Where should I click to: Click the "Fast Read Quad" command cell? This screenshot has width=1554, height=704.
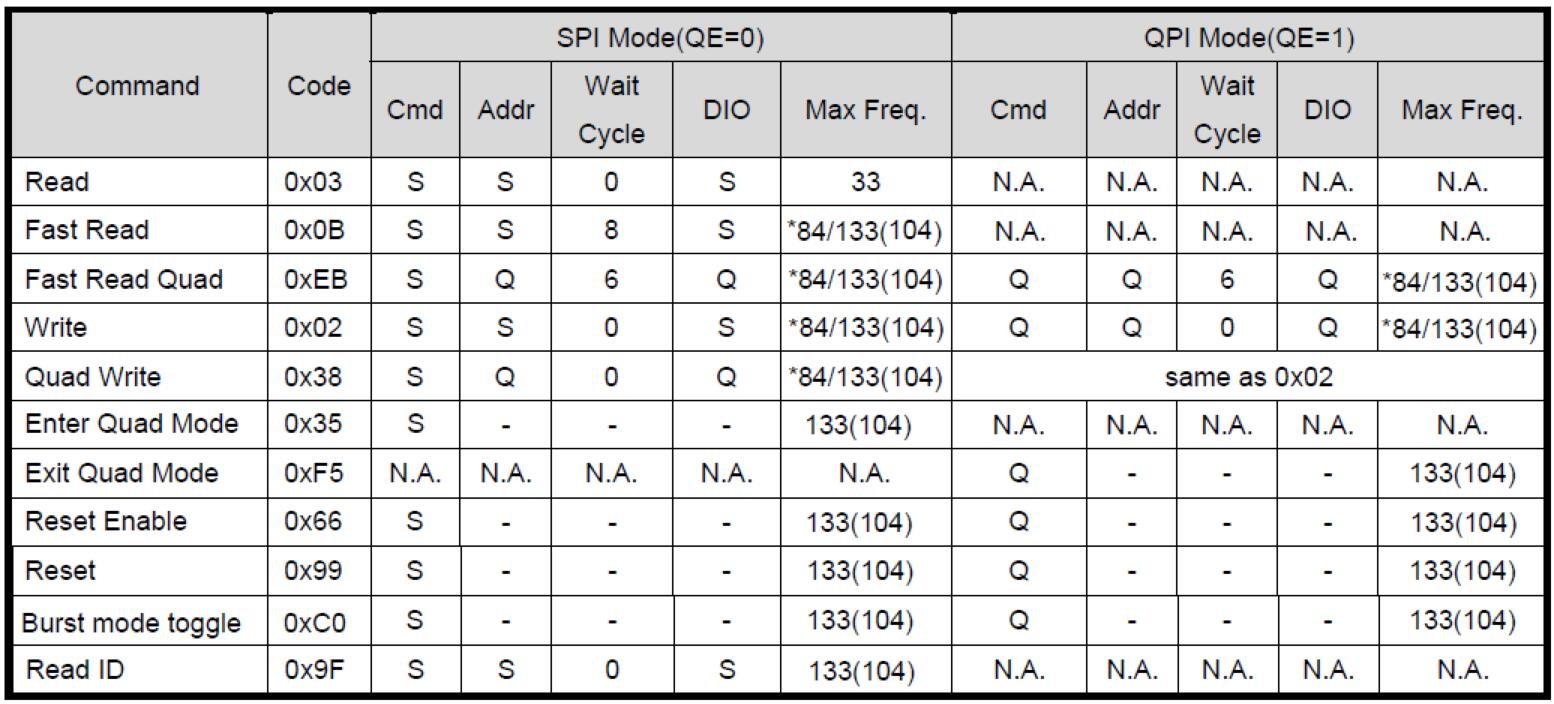pyautogui.click(x=123, y=279)
